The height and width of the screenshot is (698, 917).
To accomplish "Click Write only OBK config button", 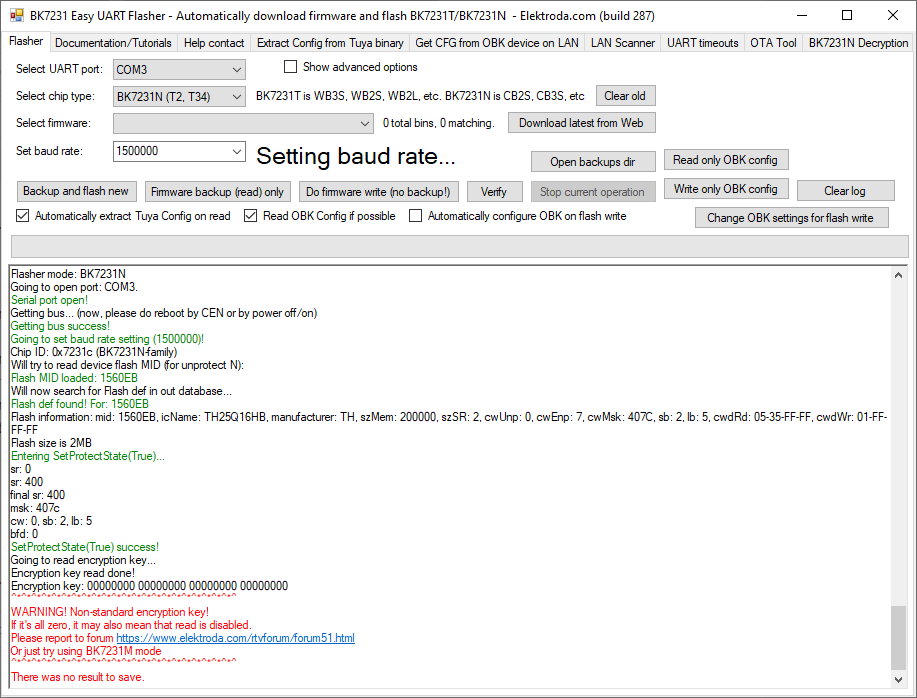I will tap(726, 189).
